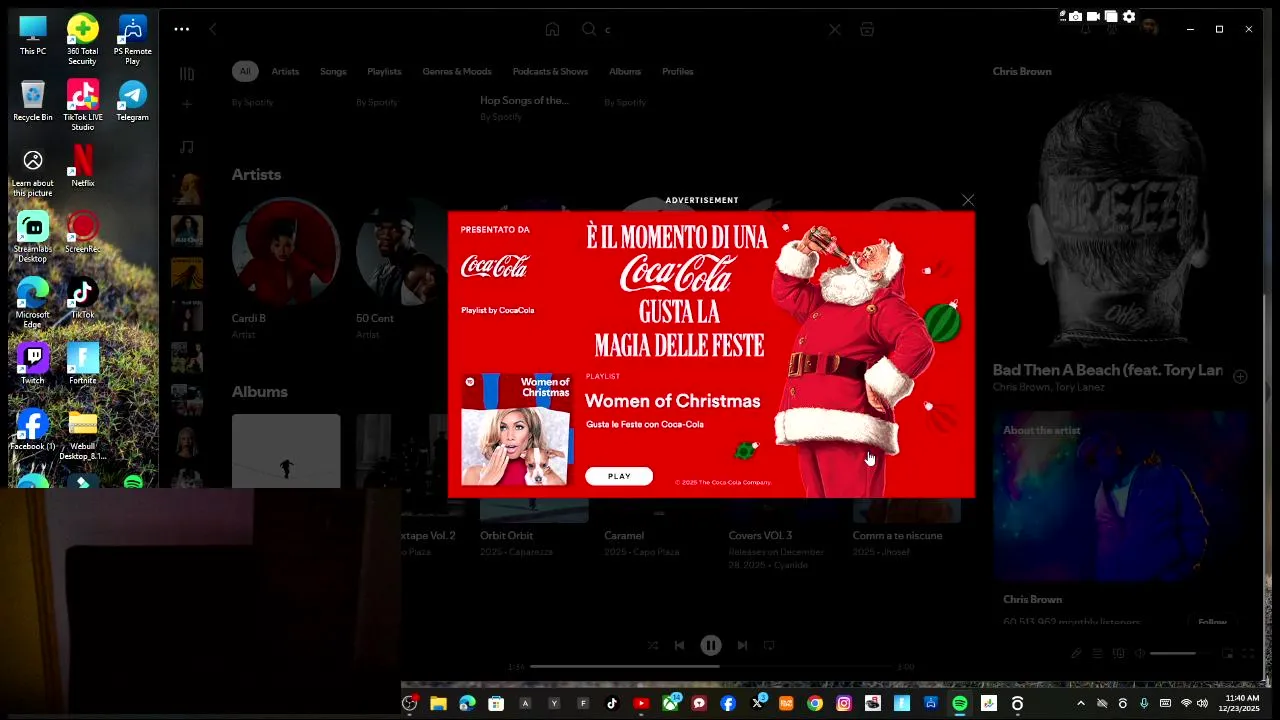Toggle shuffle playback
Screen dimensions: 1280x720
click(x=652, y=646)
